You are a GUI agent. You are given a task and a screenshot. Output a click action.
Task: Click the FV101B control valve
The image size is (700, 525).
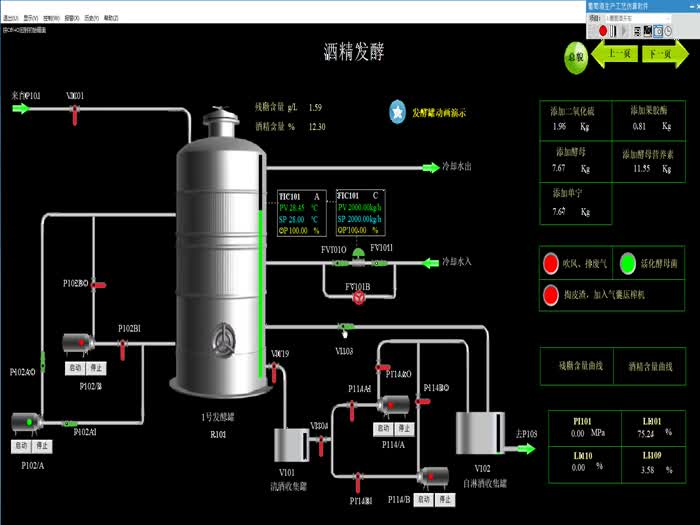[x=357, y=297]
